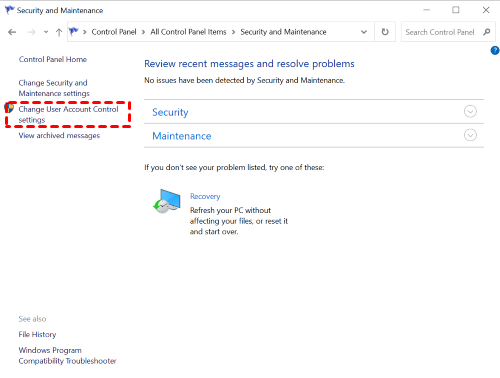The height and width of the screenshot is (378, 500).
Task: Open View archived messages
Action: (x=59, y=136)
